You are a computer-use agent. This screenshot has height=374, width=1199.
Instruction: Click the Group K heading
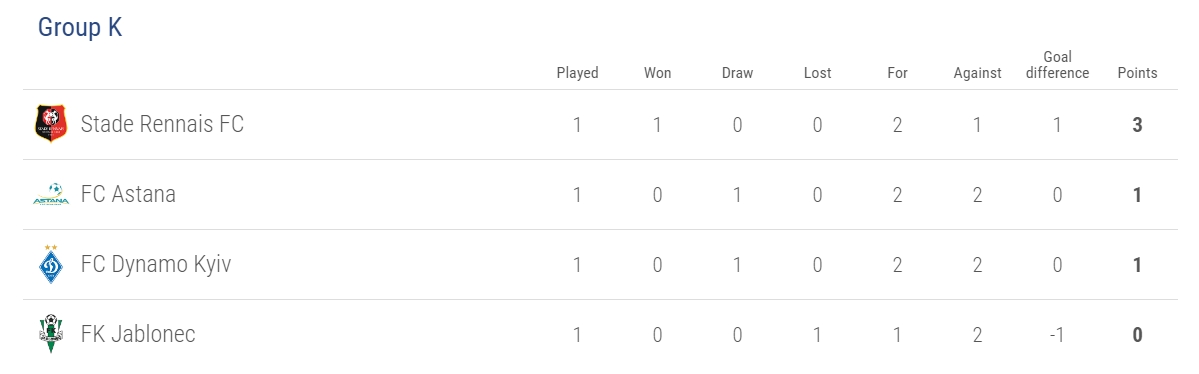80,28
